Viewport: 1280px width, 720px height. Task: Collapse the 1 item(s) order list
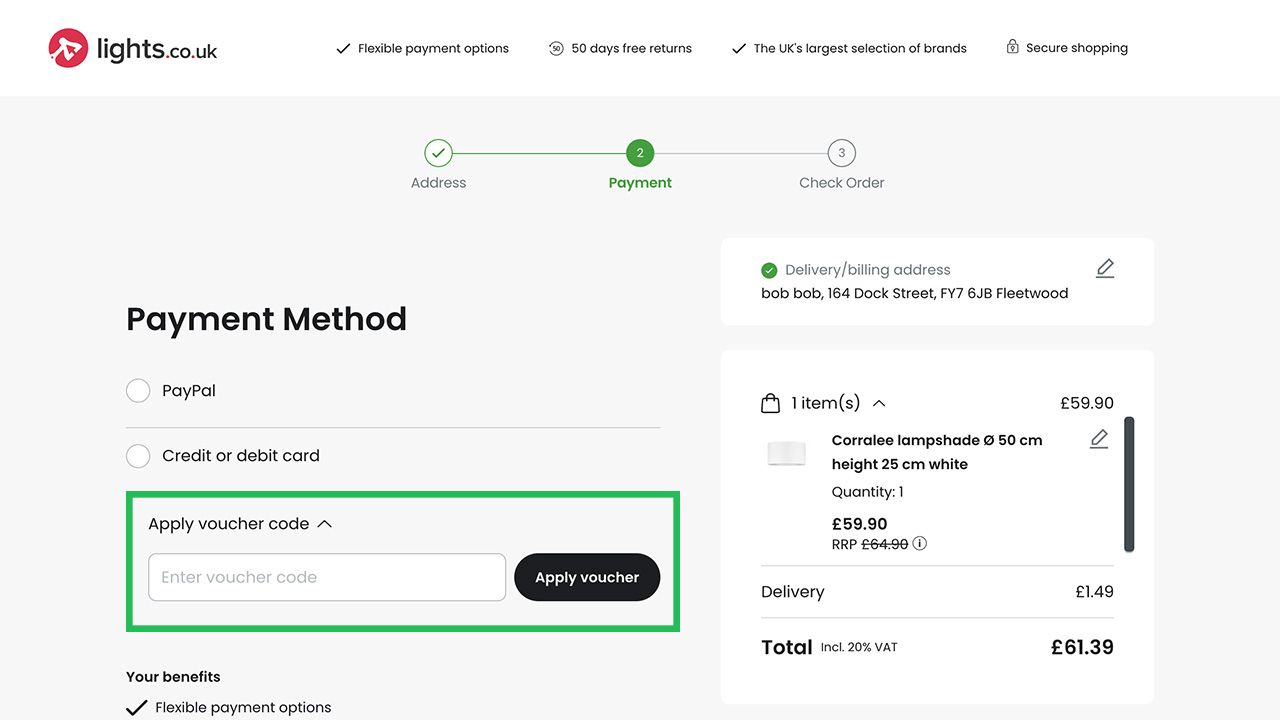click(x=879, y=403)
